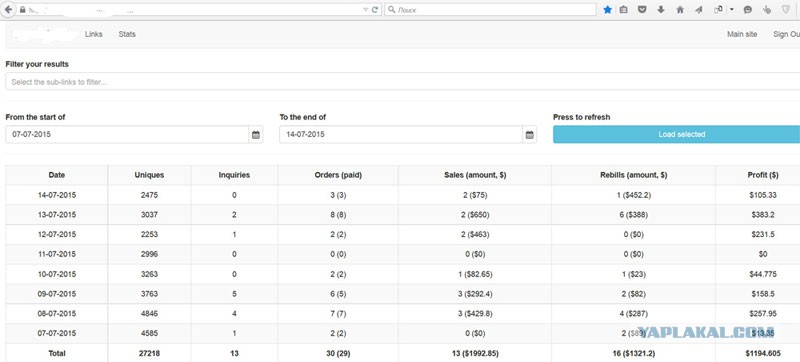Click the orders value 6 (5)

point(338,294)
